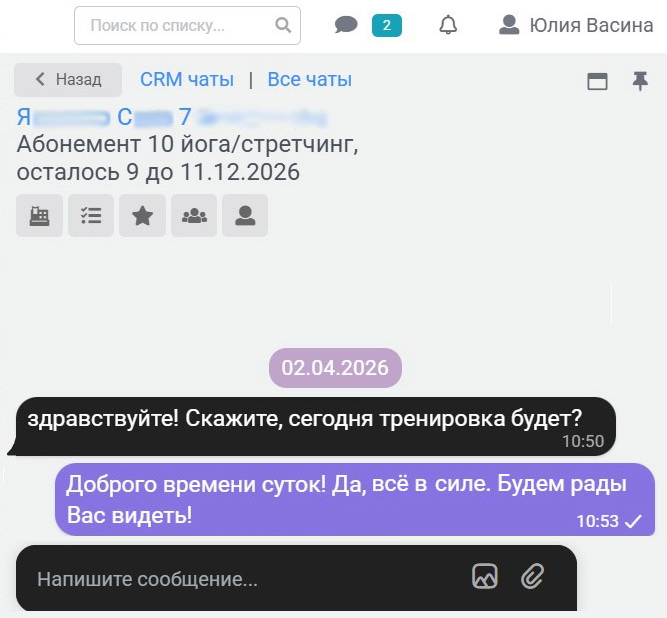Open the profile avatar icon next to Юлия Васина

tap(509, 25)
